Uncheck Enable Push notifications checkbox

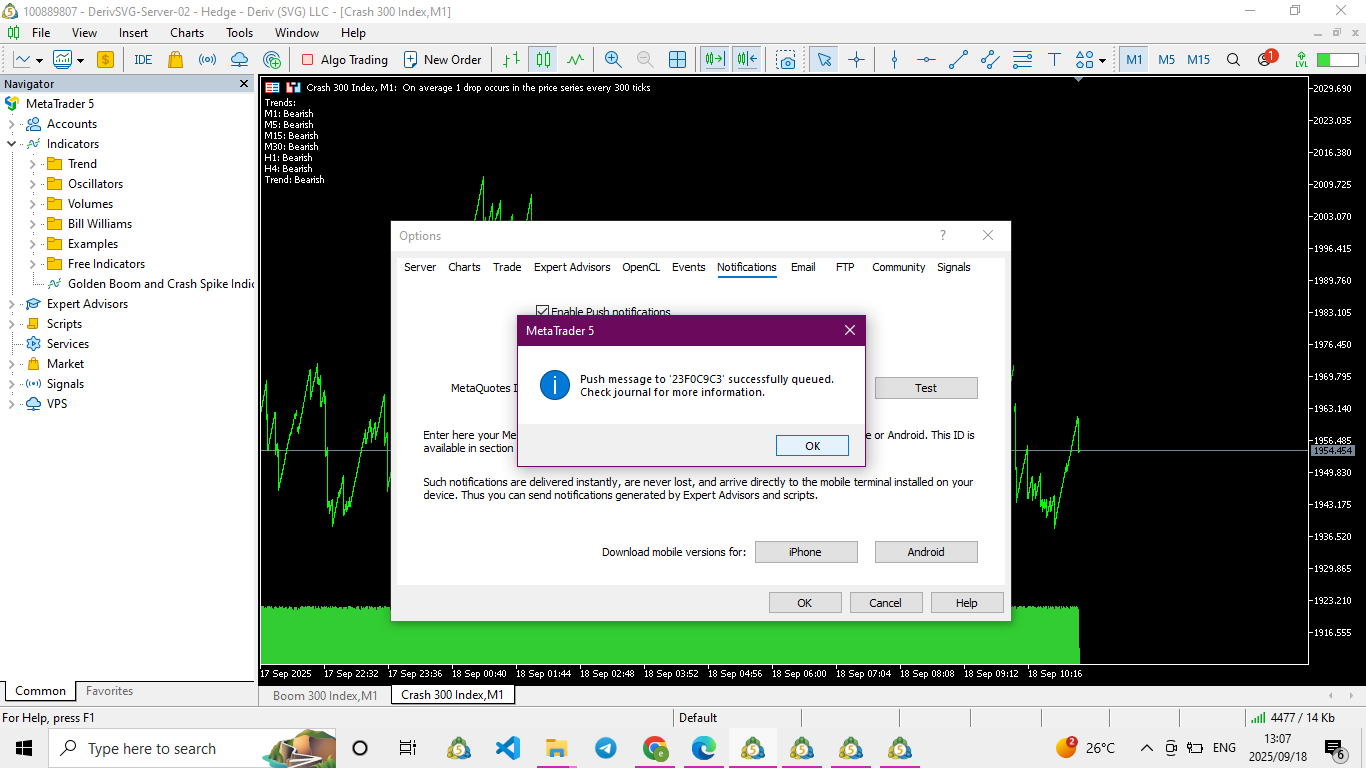coord(543,312)
